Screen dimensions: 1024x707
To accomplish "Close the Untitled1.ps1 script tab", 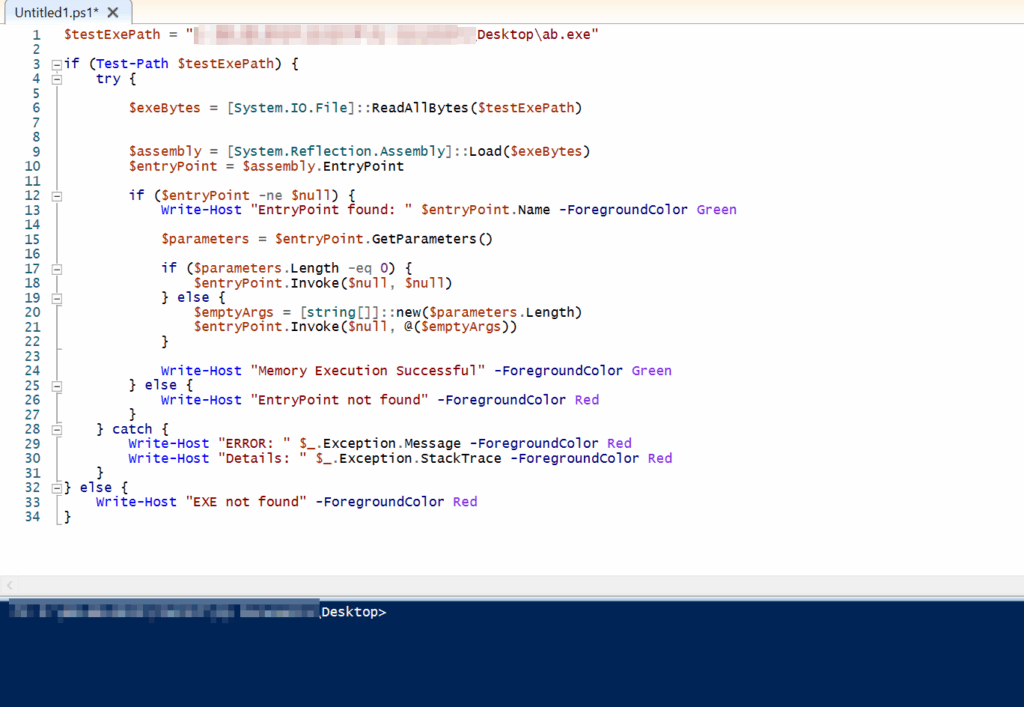I will click(x=112, y=13).
